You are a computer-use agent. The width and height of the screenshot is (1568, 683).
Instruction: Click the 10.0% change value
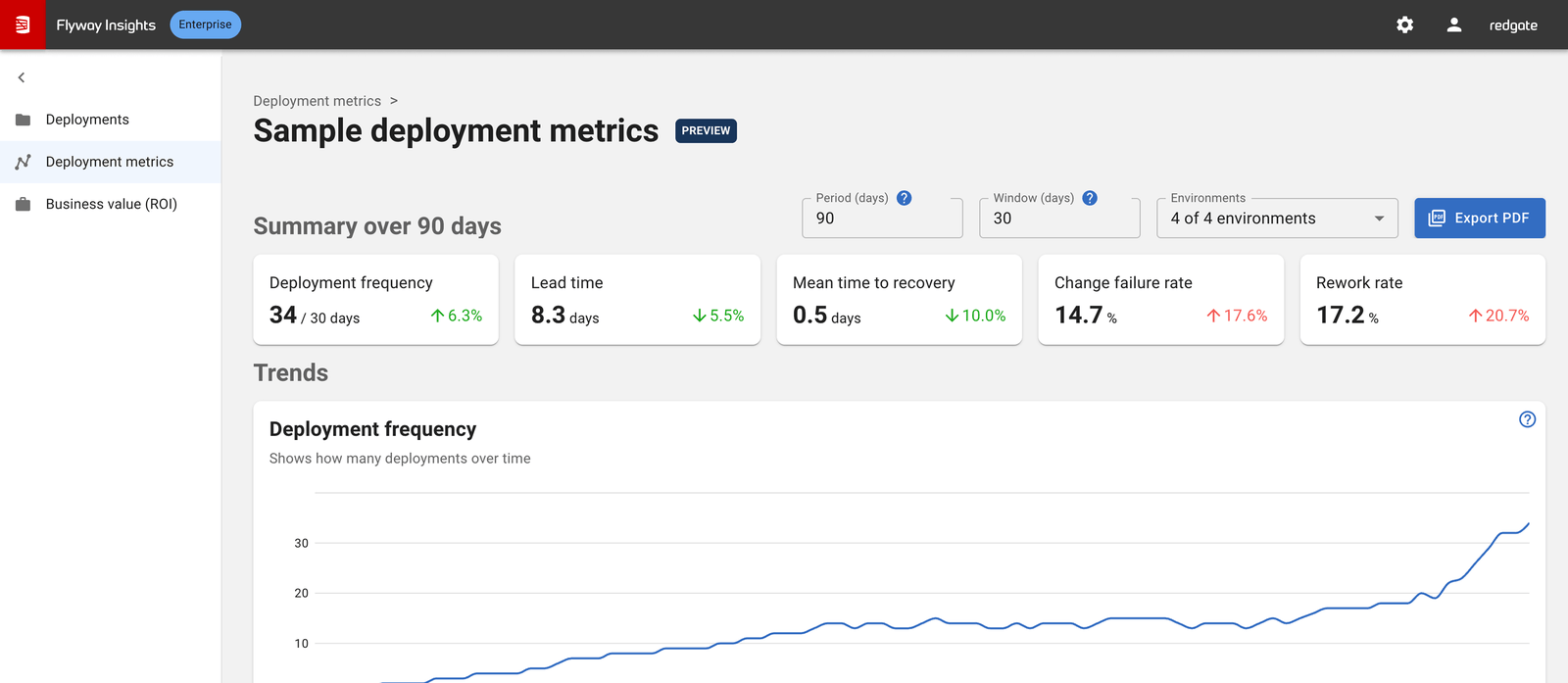(x=983, y=316)
